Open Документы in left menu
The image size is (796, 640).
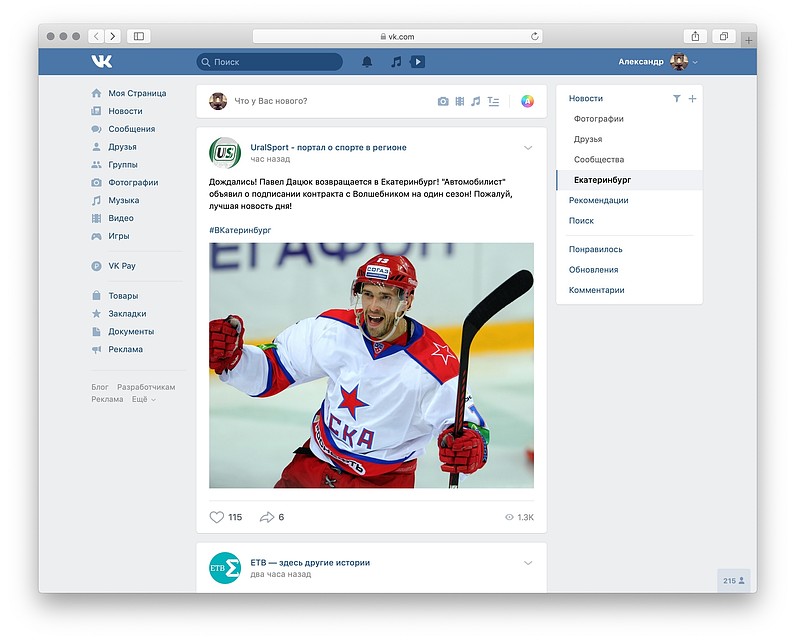tap(123, 331)
